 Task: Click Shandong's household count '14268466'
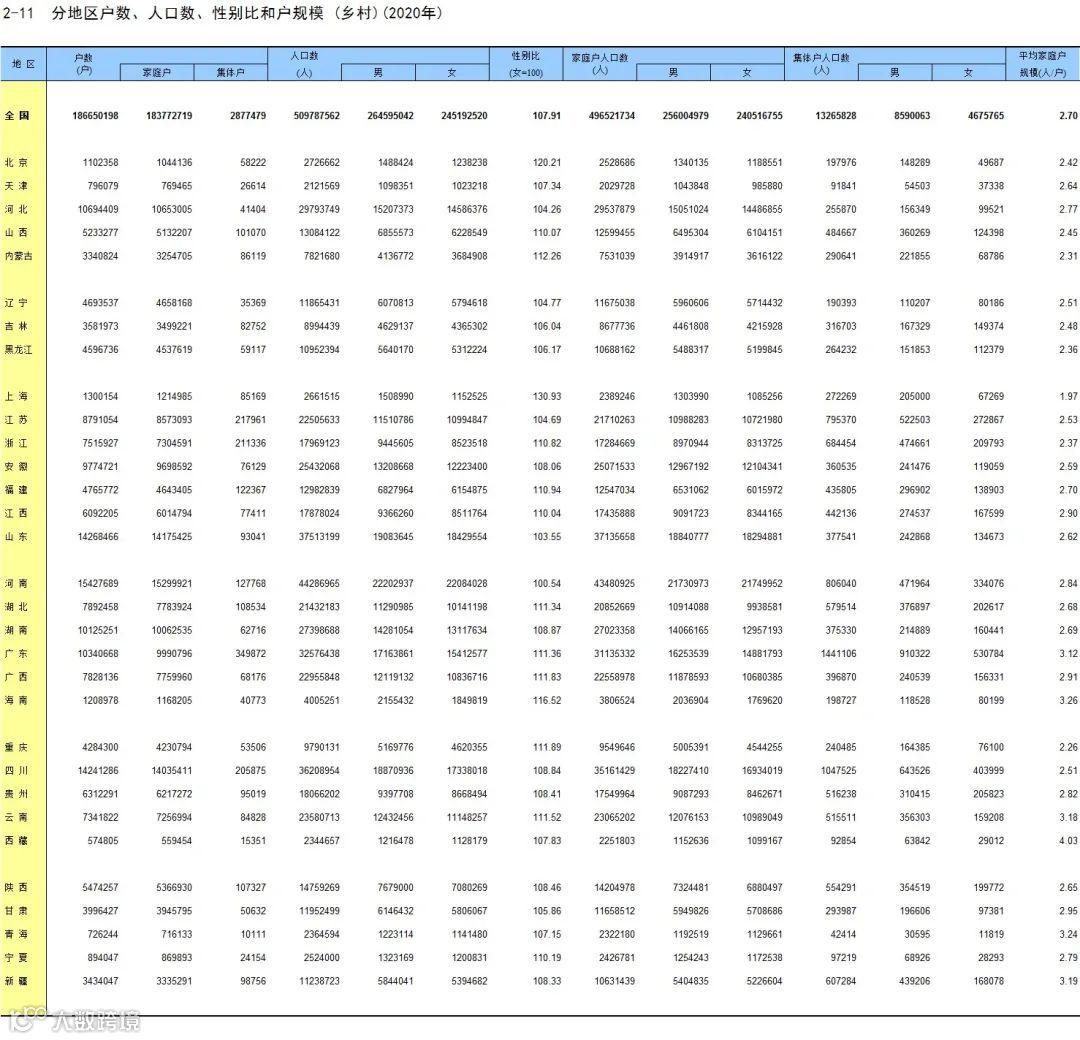coord(98,537)
